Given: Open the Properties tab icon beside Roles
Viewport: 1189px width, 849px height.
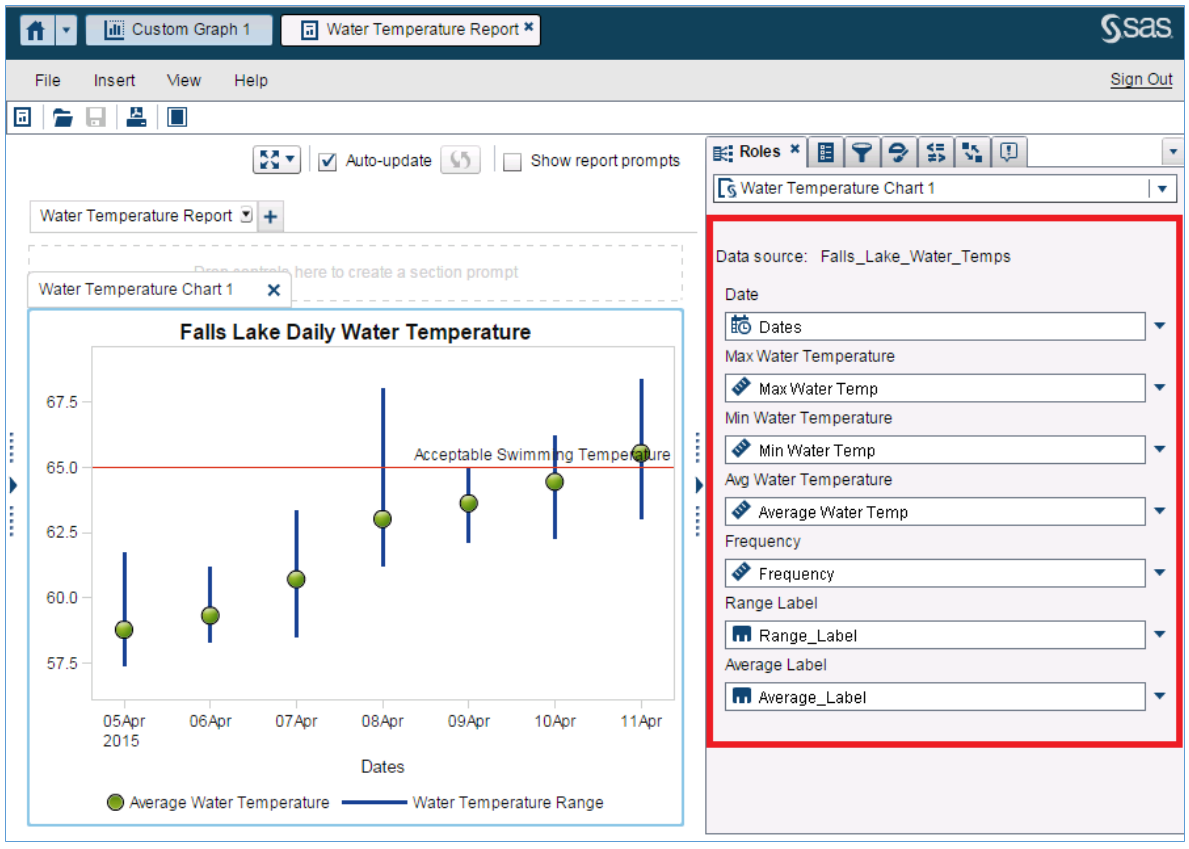Looking at the screenshot, I should (x=826, y=152).
